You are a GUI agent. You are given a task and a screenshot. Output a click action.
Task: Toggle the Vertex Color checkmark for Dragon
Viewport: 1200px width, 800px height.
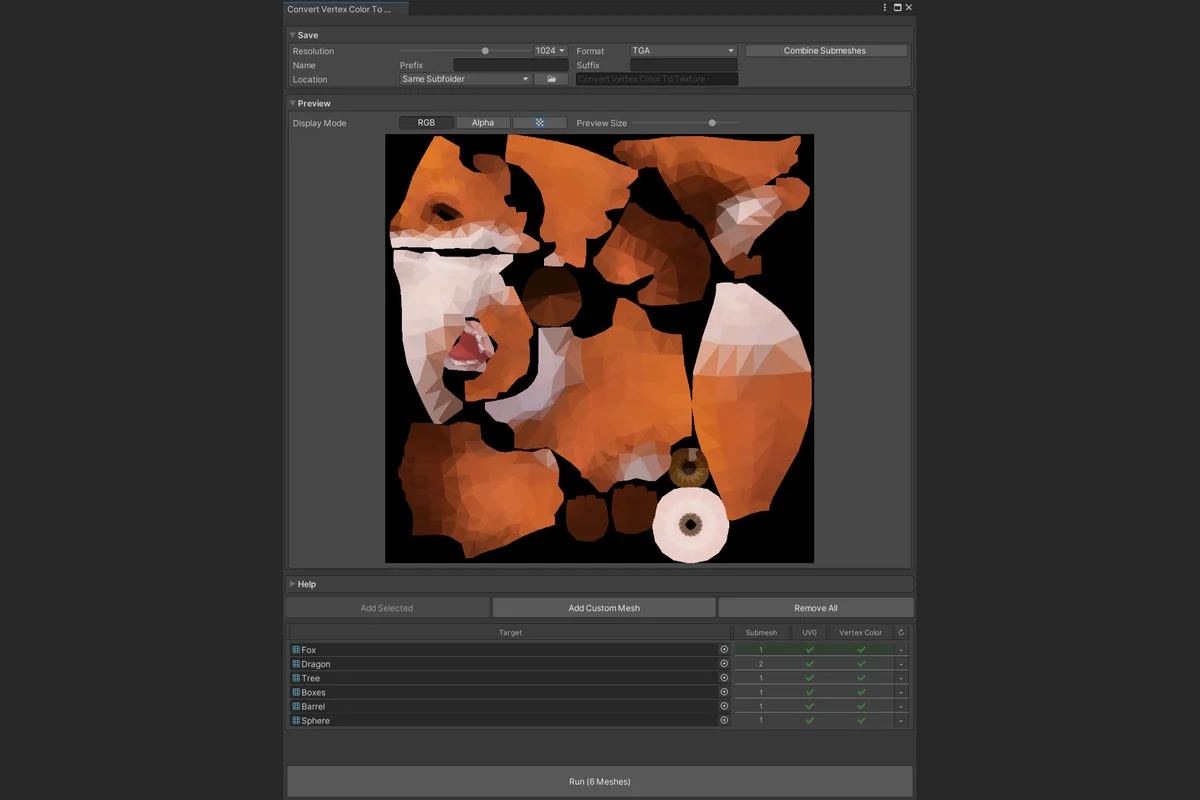(x=860, y=663)
